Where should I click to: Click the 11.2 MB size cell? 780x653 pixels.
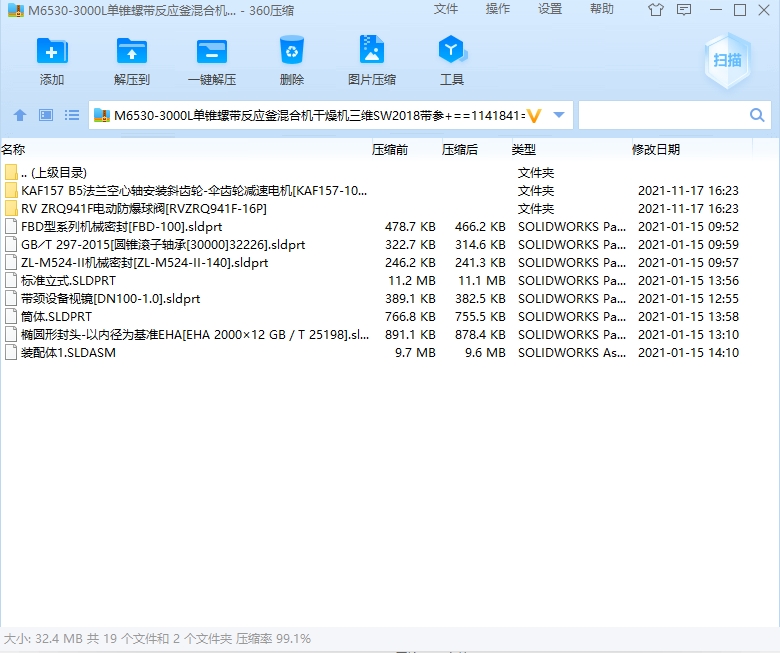(412, 280)
